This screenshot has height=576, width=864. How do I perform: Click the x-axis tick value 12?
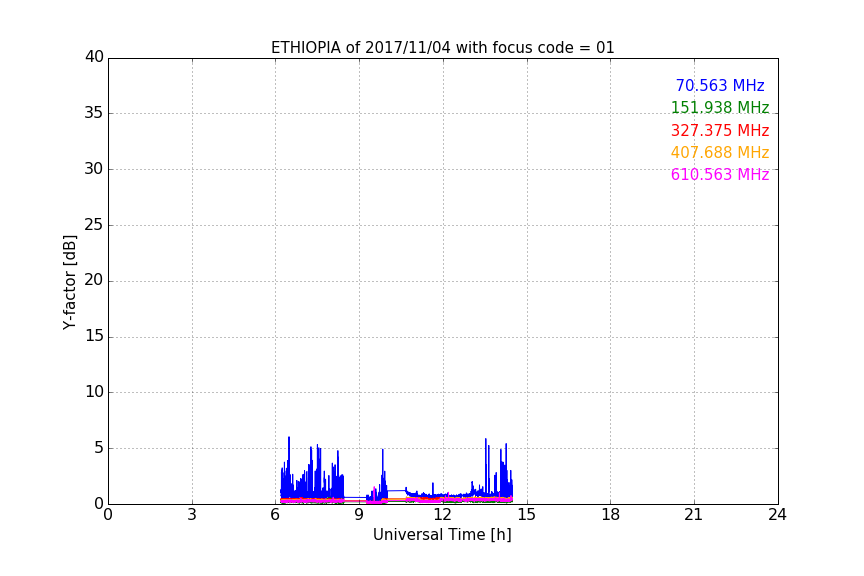click(x=443, y=515)
